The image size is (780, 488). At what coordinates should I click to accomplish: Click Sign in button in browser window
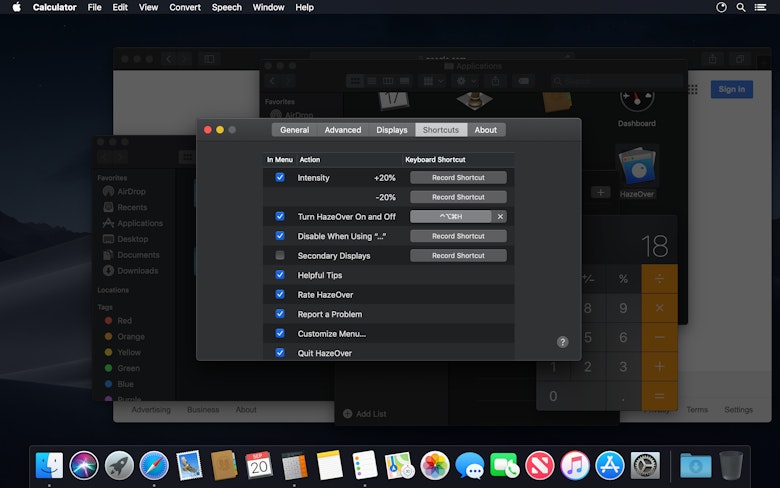point(731,89)
